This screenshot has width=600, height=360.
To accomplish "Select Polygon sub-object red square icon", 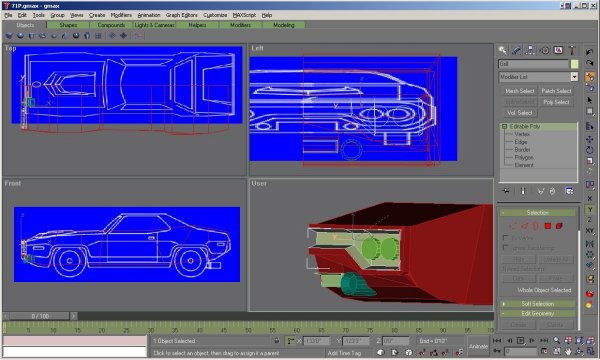I will (x=548, y=226).
